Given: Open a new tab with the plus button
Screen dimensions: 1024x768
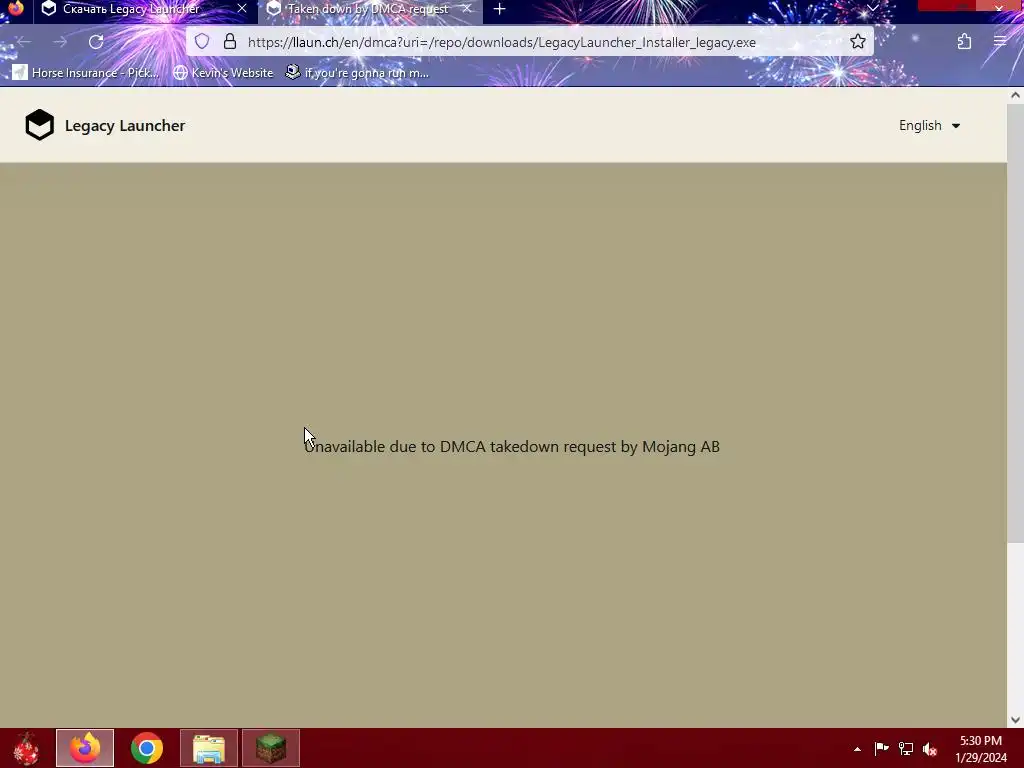Looking at the screenshot, I should (x=500, y=9).
